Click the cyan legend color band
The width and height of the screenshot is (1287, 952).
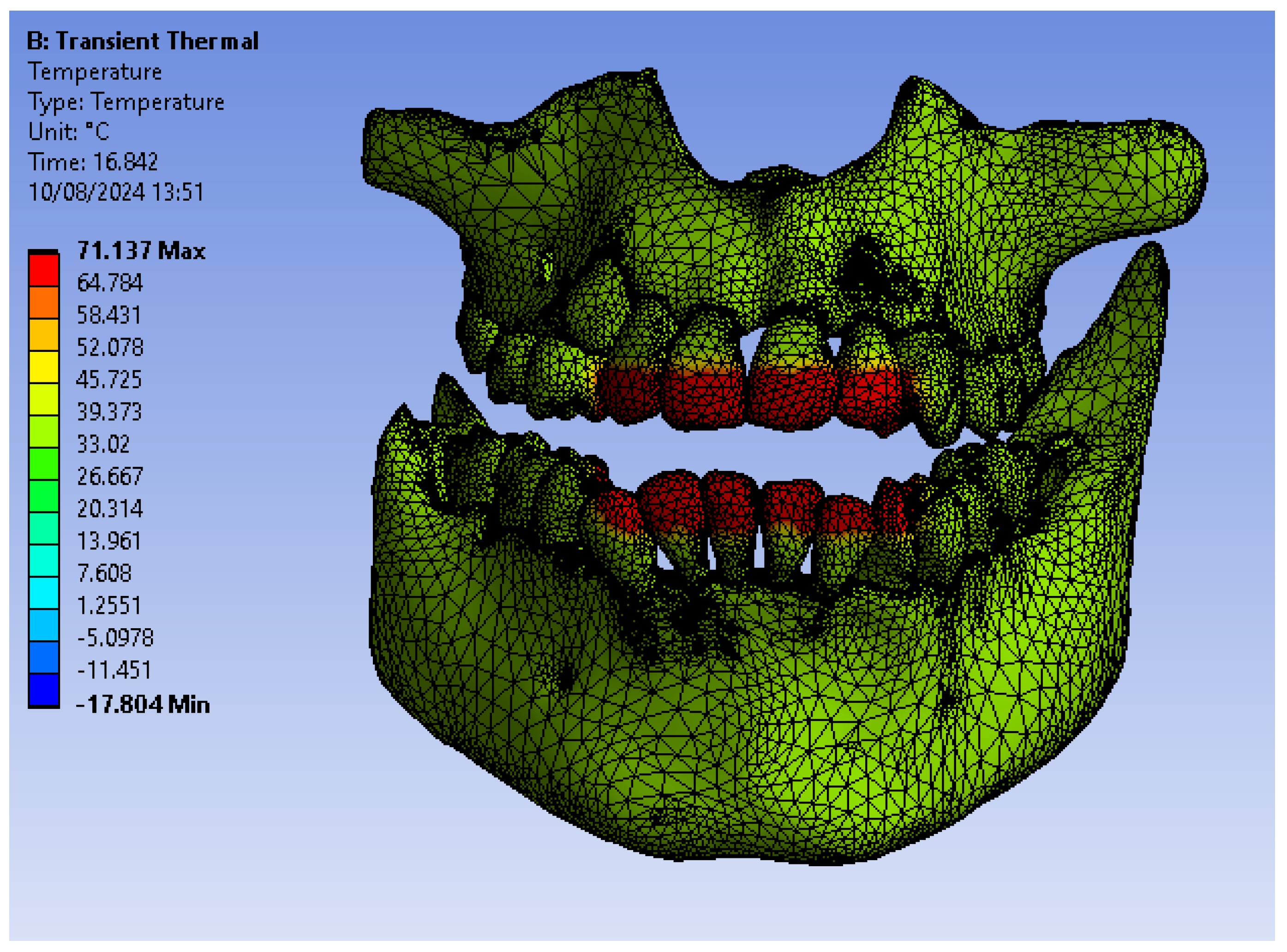(44, 592)
